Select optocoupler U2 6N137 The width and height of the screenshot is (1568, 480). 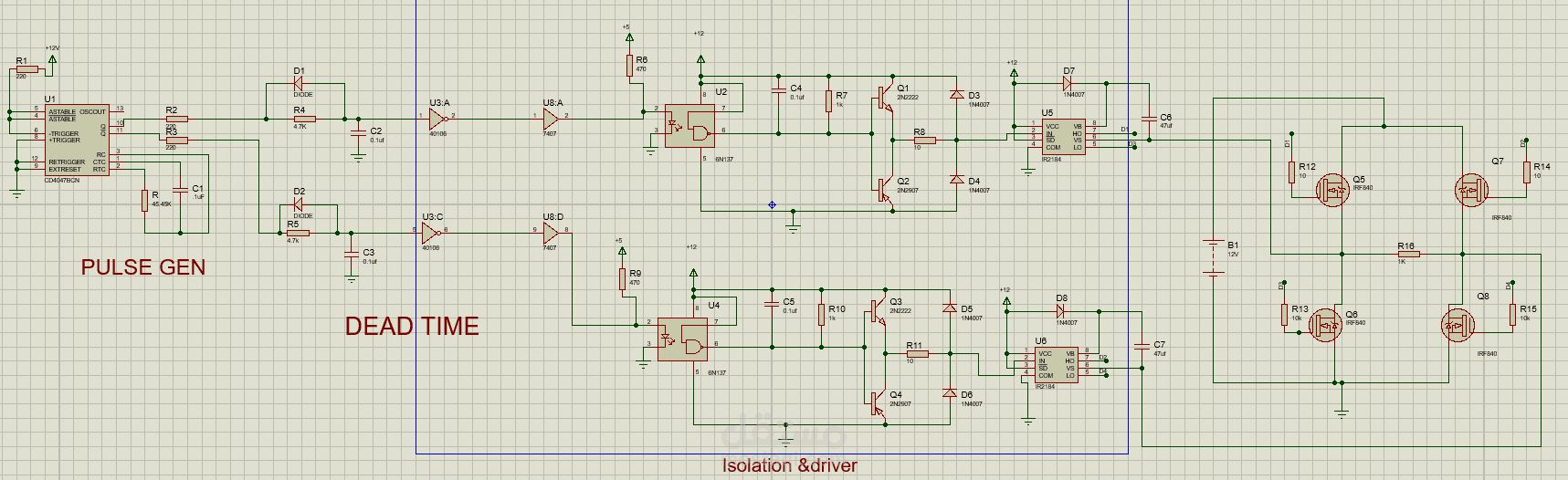point(689,126)
